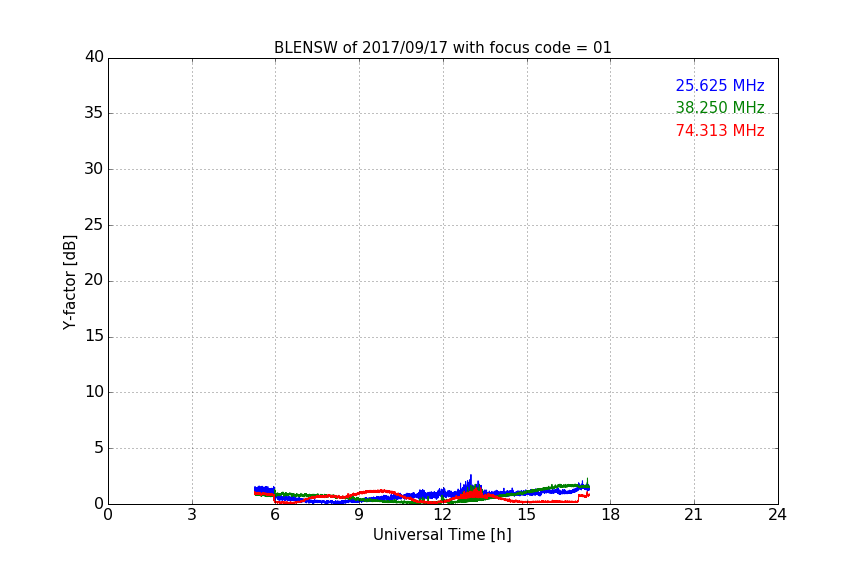Click the x-axis tick label 12
This screenshot has width=864, height=576.
(443, 515)
